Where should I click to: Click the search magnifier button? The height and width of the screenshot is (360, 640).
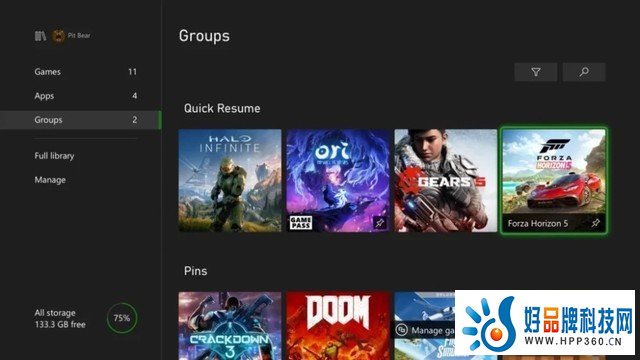pyautogui.click(x=584, y=72)
